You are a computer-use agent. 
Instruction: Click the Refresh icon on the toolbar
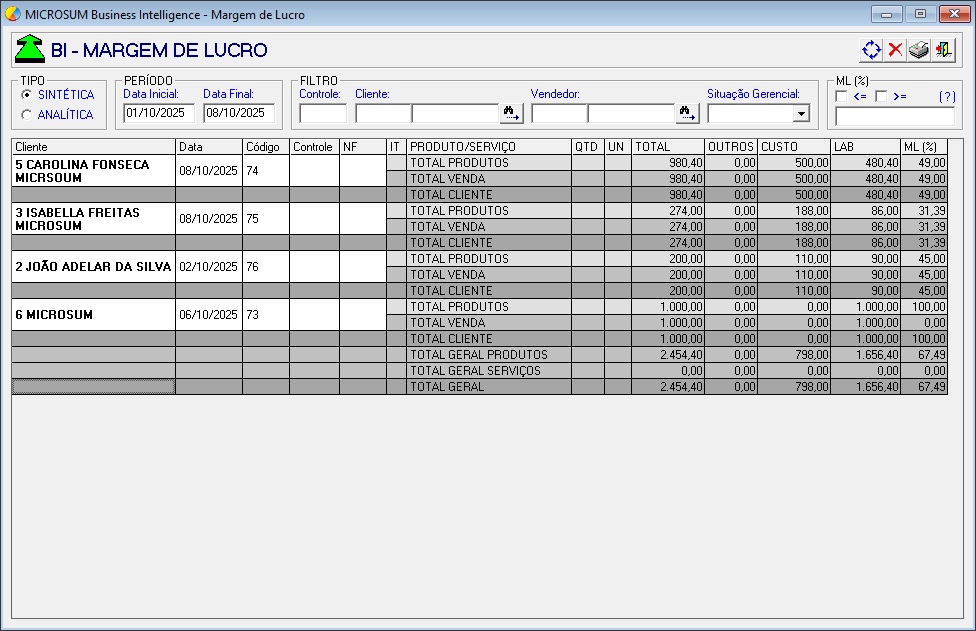coord(871,48)
